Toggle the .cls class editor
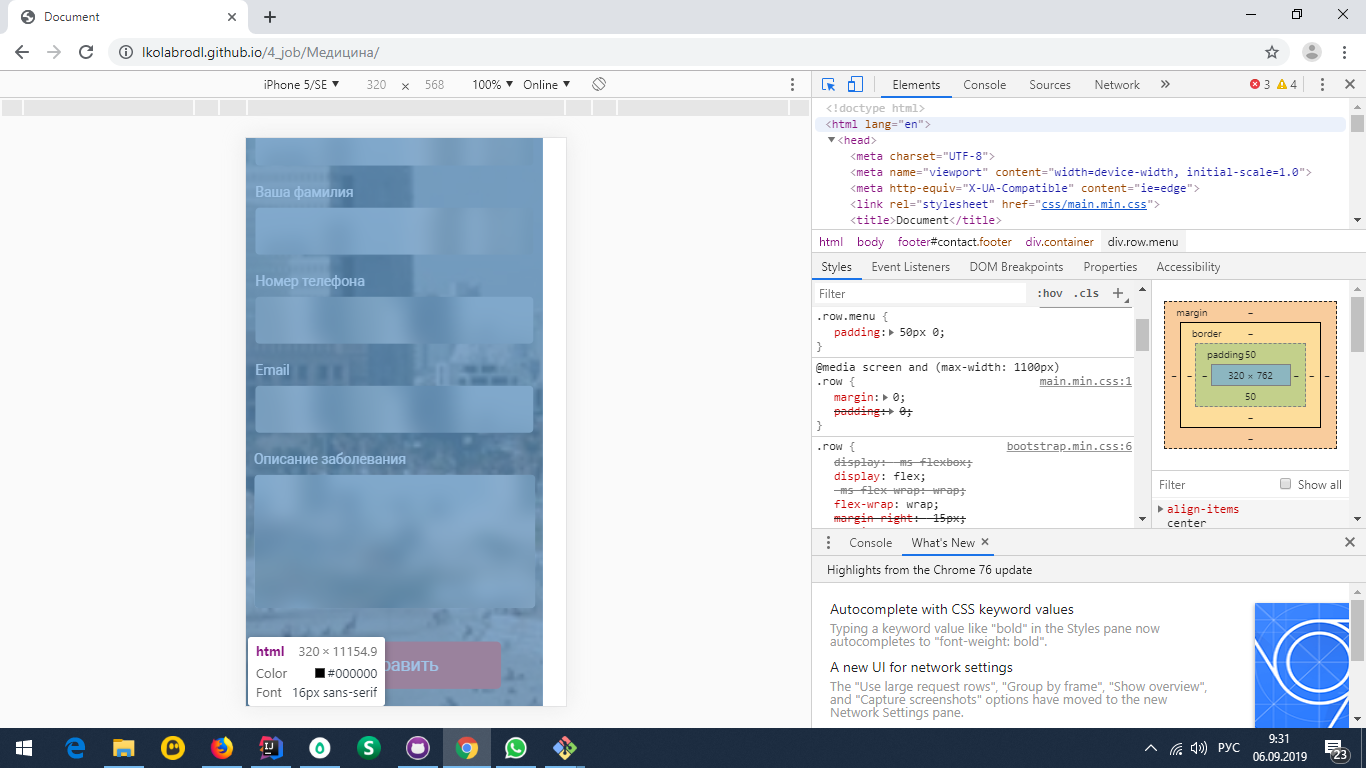1366x768 pixels. (1086, 294)
